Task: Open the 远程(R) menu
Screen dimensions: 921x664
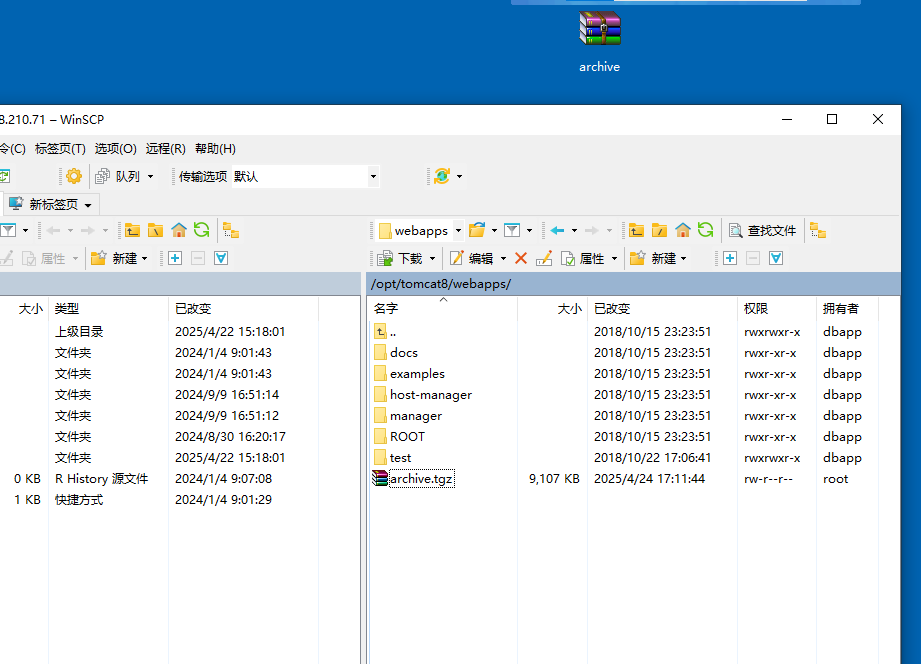Action: 165,148
